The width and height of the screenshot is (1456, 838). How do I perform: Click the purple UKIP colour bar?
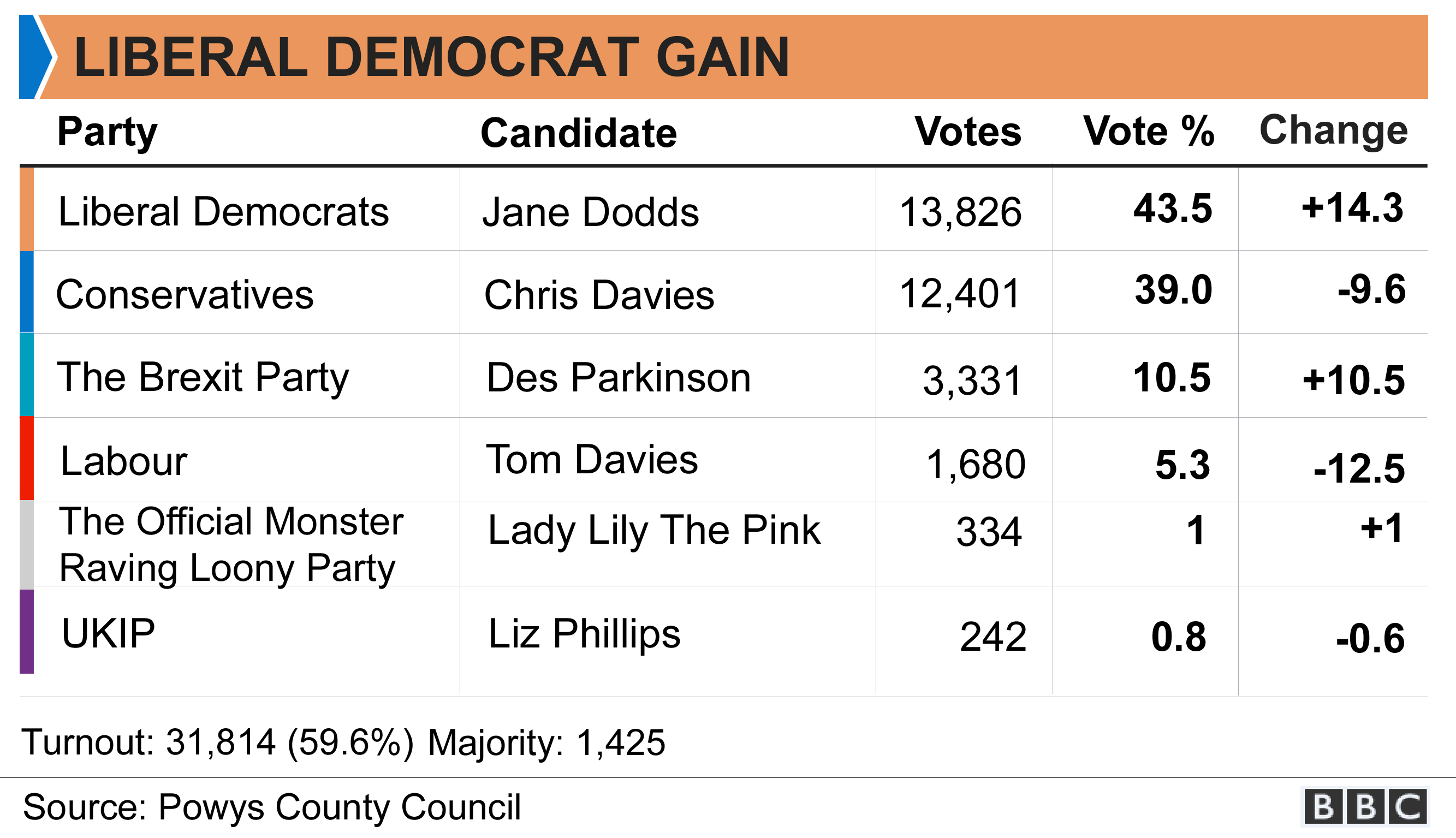coord(26,632)
